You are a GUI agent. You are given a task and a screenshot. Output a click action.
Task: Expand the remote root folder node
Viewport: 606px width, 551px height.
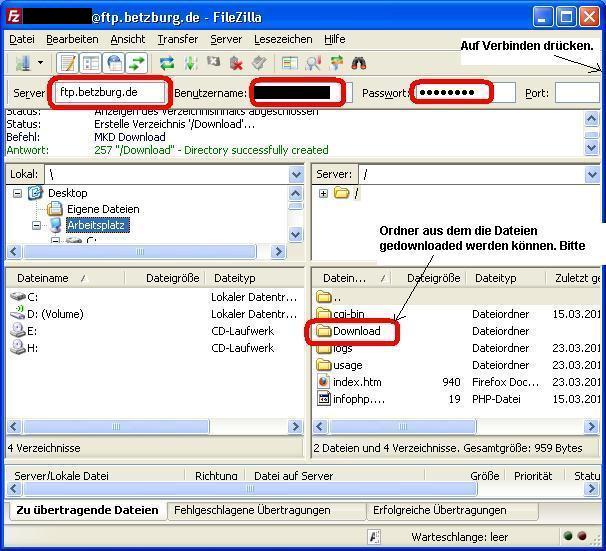tap(323, 193)
